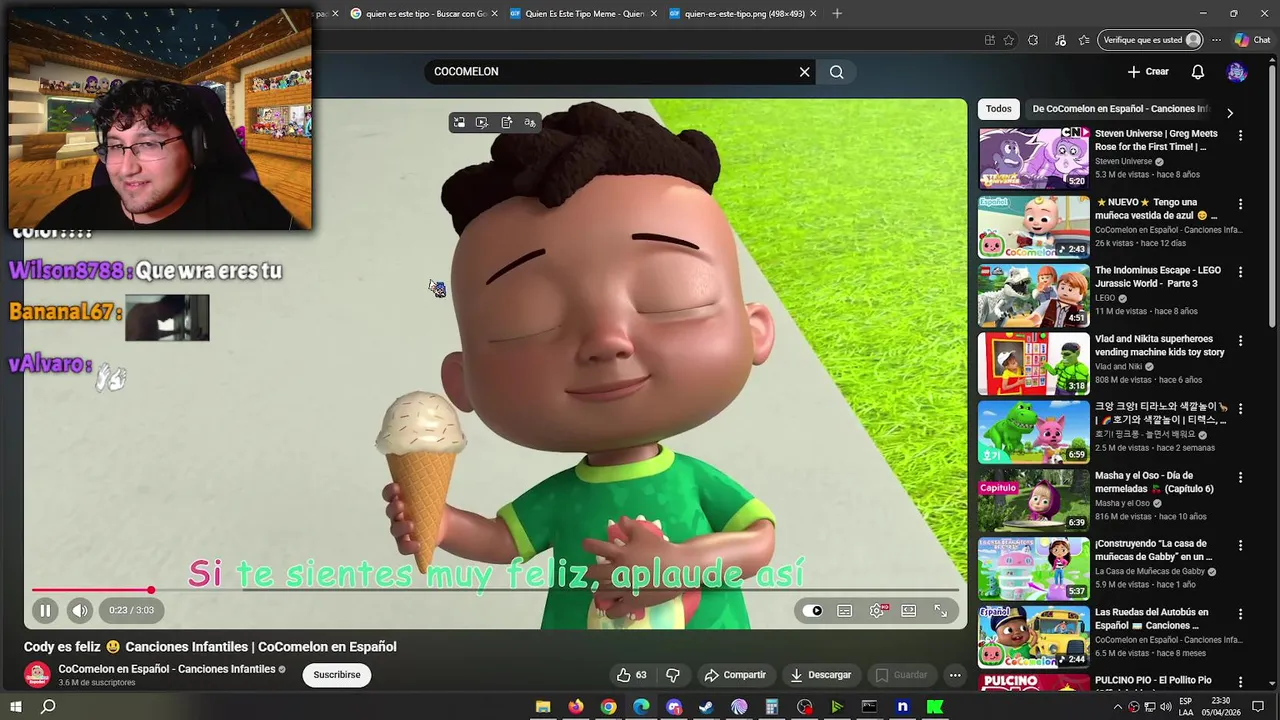Open YouTube account avatar menu
Screen dimensions: 1280x720
[1237, 72]
